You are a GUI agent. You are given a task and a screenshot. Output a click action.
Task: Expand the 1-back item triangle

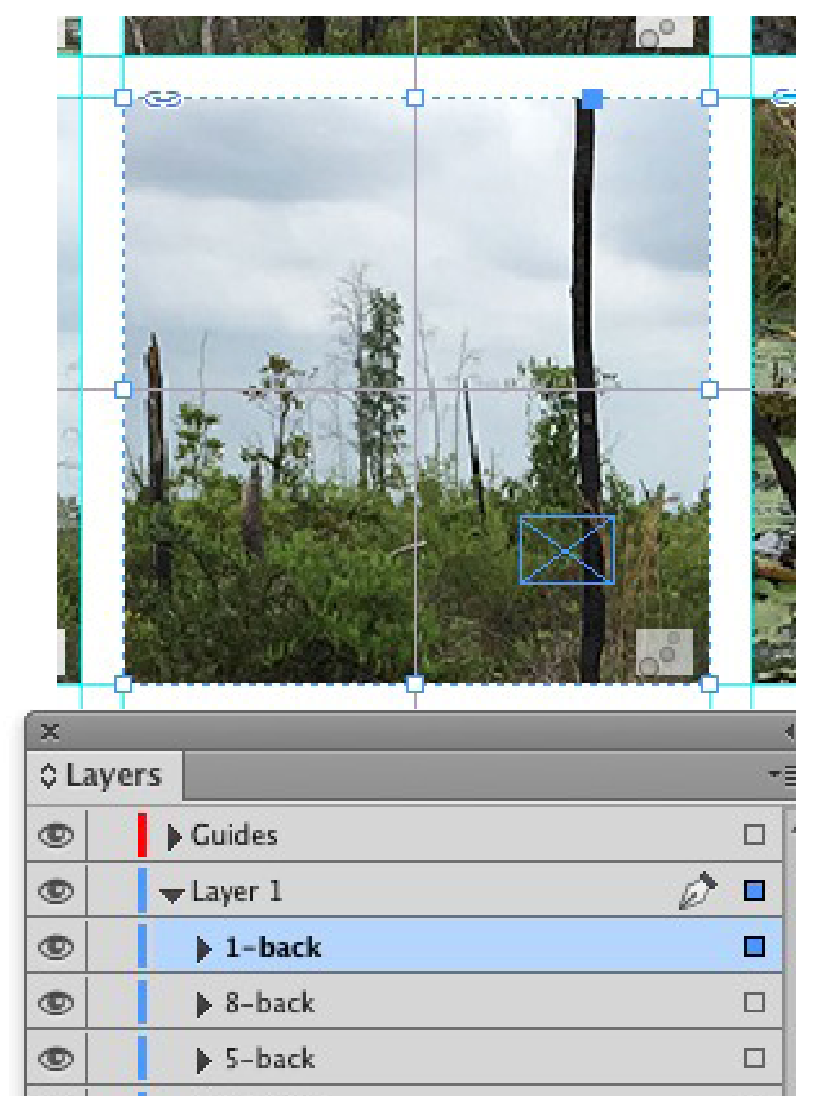pyautogui.click(x=204, y=948)
